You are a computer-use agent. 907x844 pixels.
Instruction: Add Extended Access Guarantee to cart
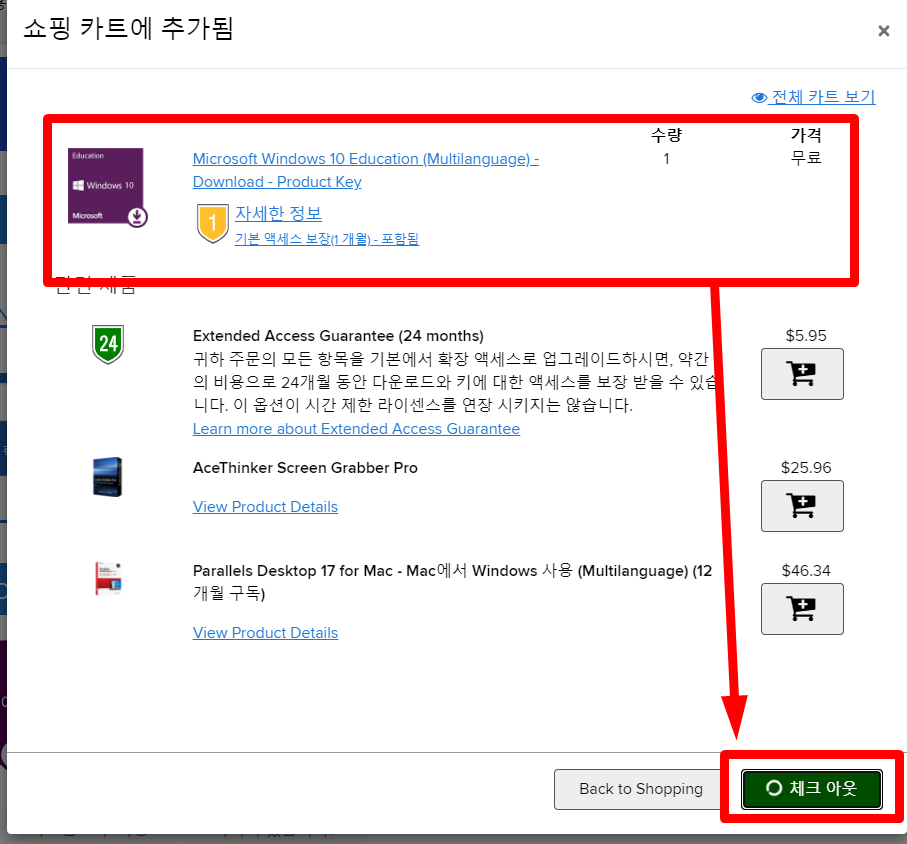802,374
